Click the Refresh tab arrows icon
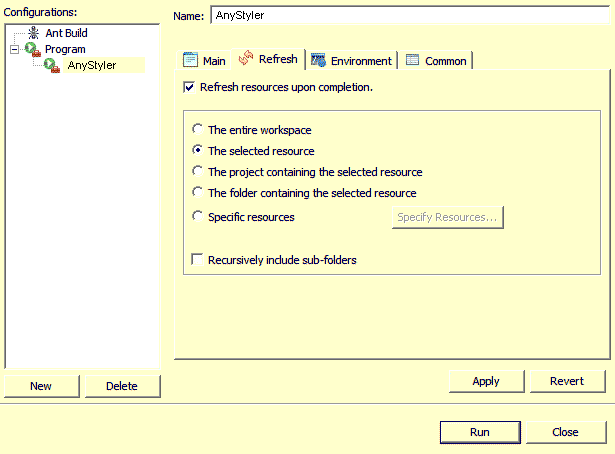Screen dimensions: 615x454 tap(246, 60)
